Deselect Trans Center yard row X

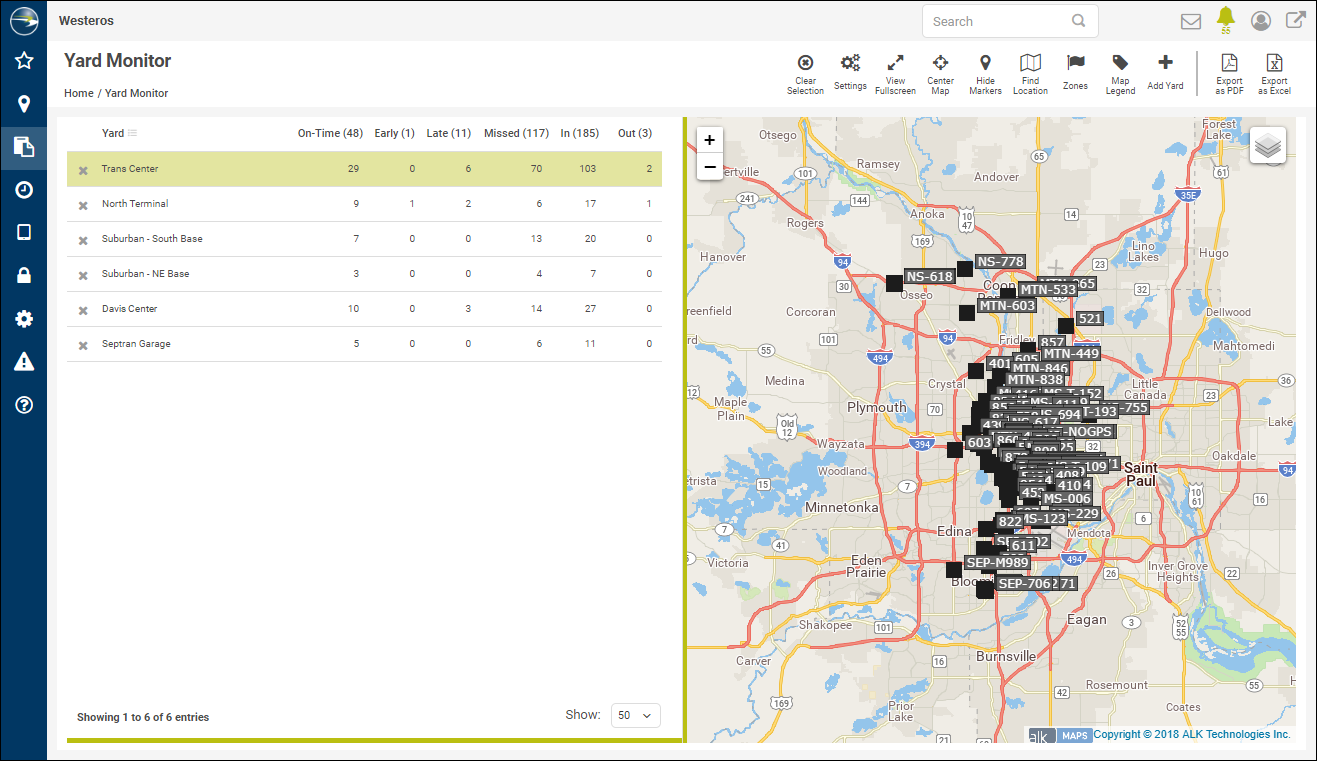tap(83, 170)
